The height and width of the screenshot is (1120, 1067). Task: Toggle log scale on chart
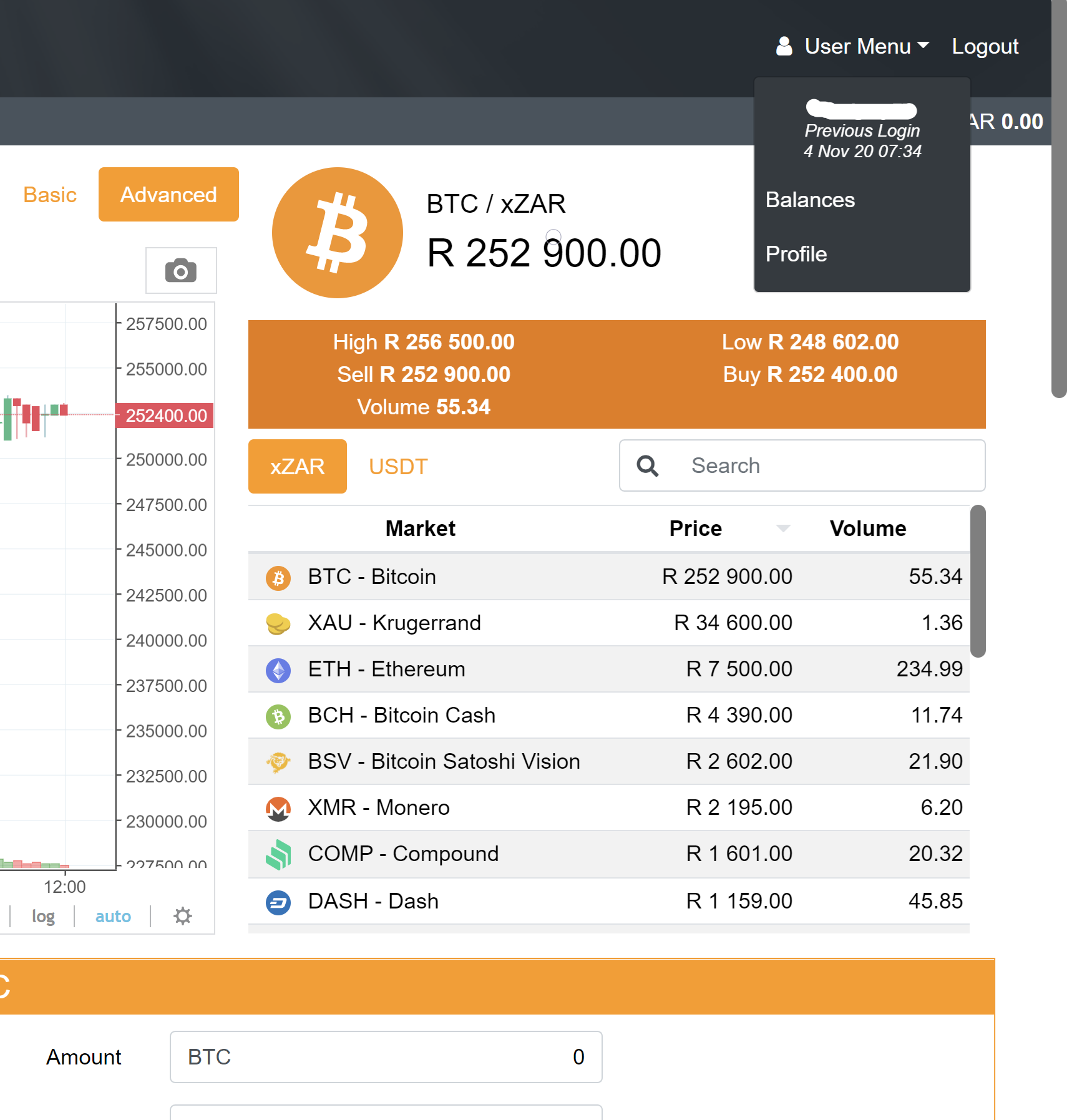43,916
